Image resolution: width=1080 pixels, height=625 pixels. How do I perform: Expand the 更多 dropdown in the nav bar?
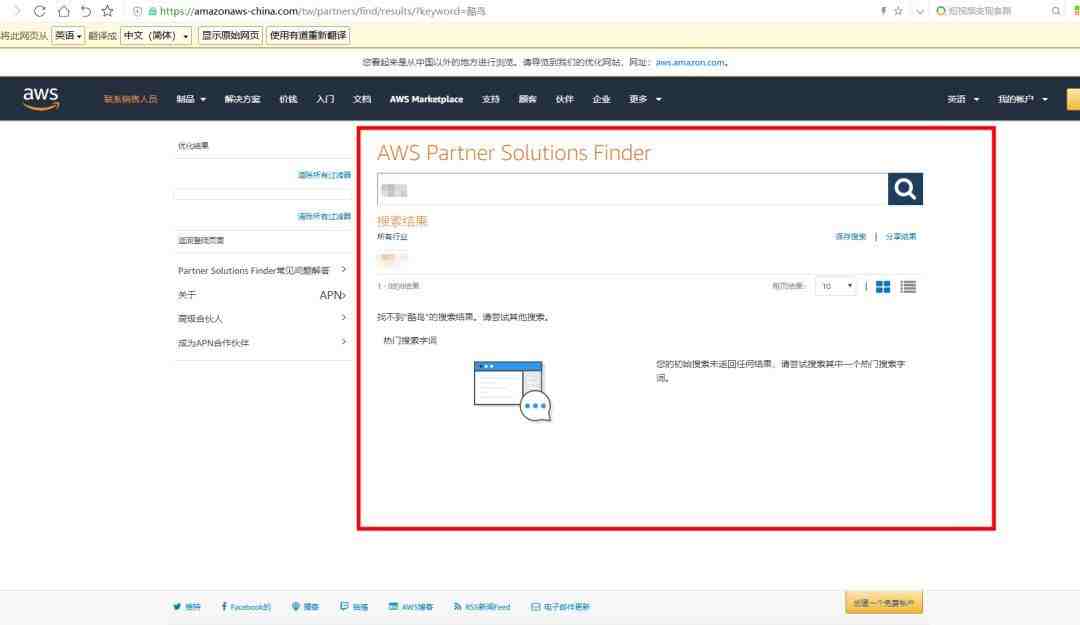645,99
